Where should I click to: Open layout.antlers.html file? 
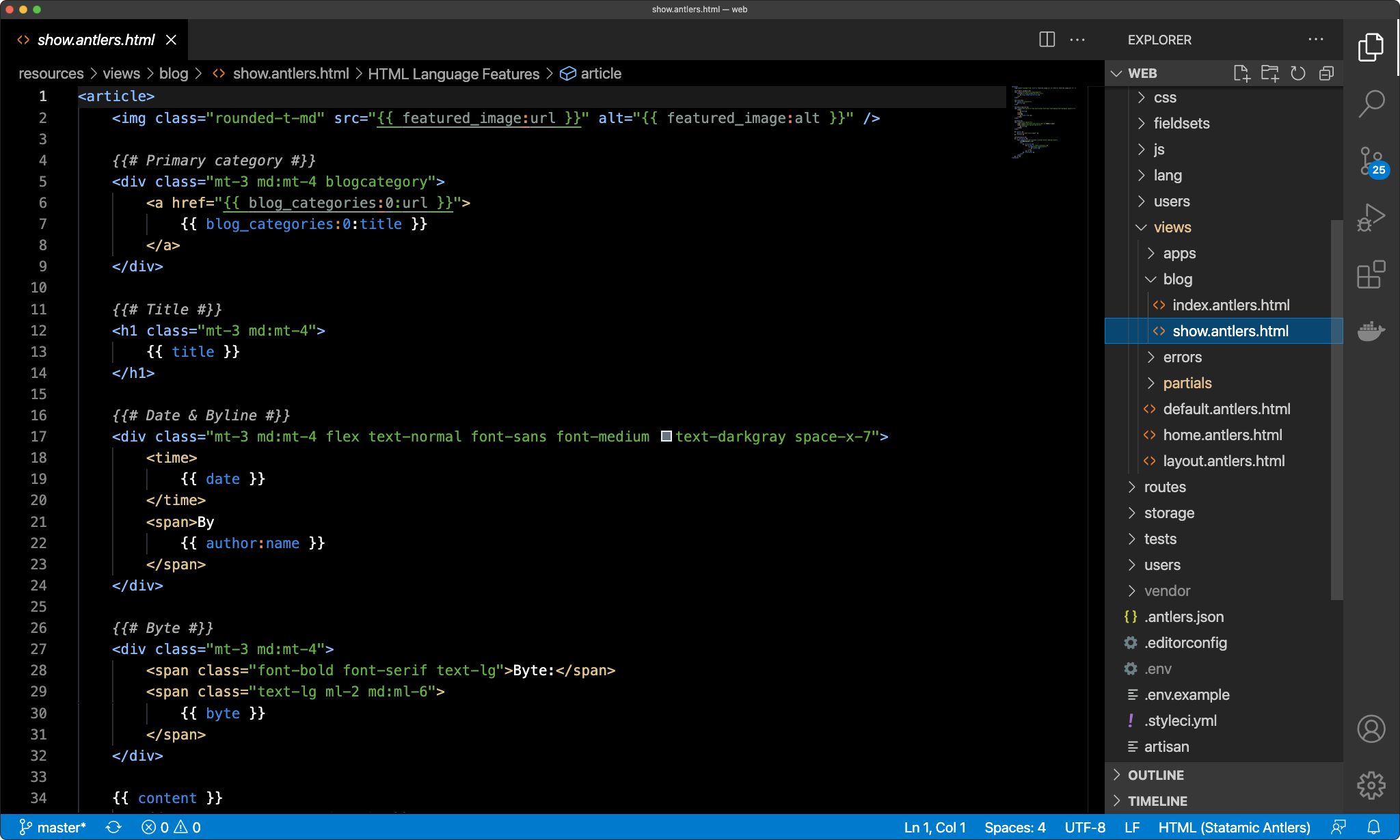(x=1224, y=461)
